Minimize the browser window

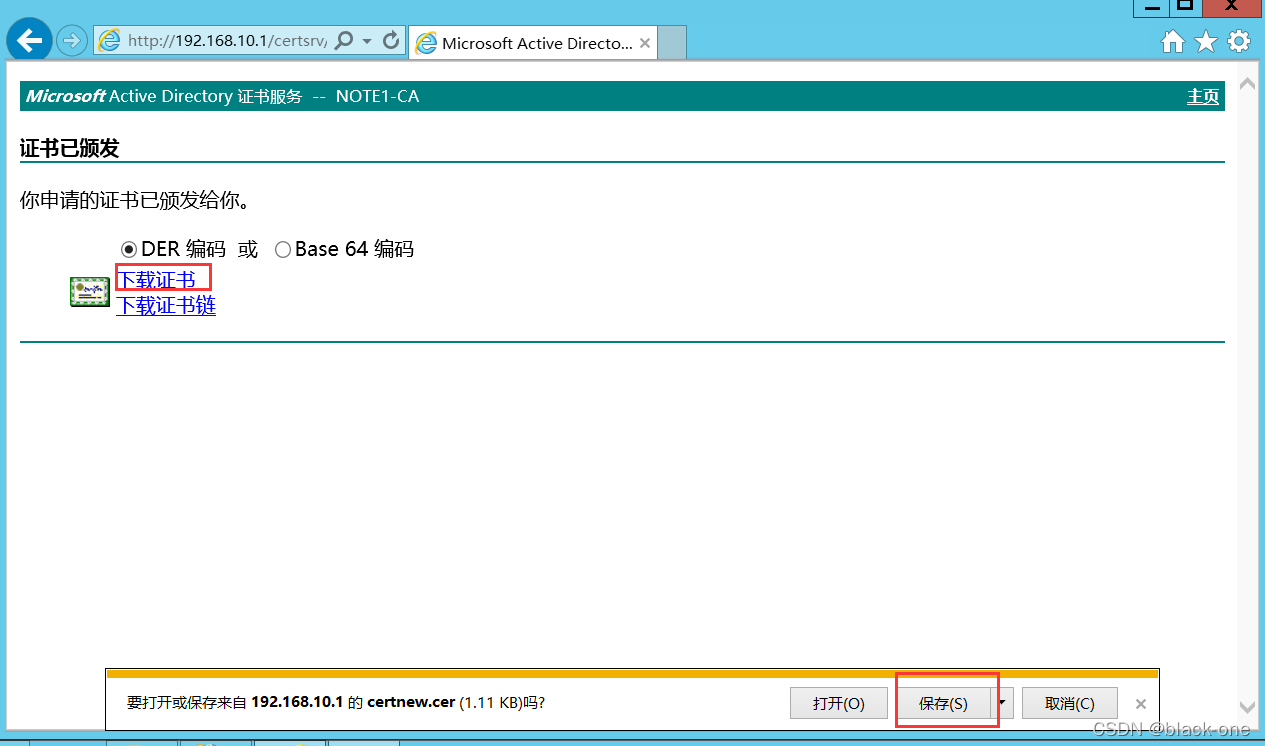tap(1152, 7)
